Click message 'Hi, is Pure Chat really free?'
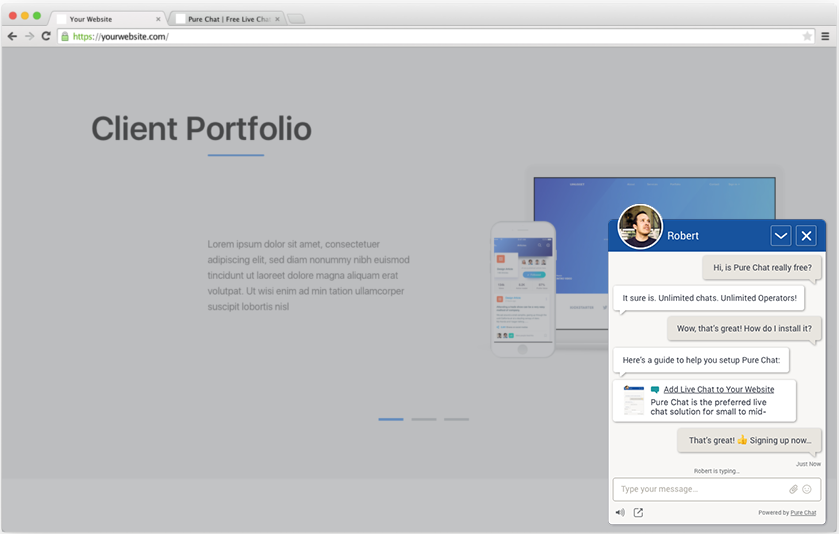The width and height of the screenshot is (839, 534). pos(762,268)
